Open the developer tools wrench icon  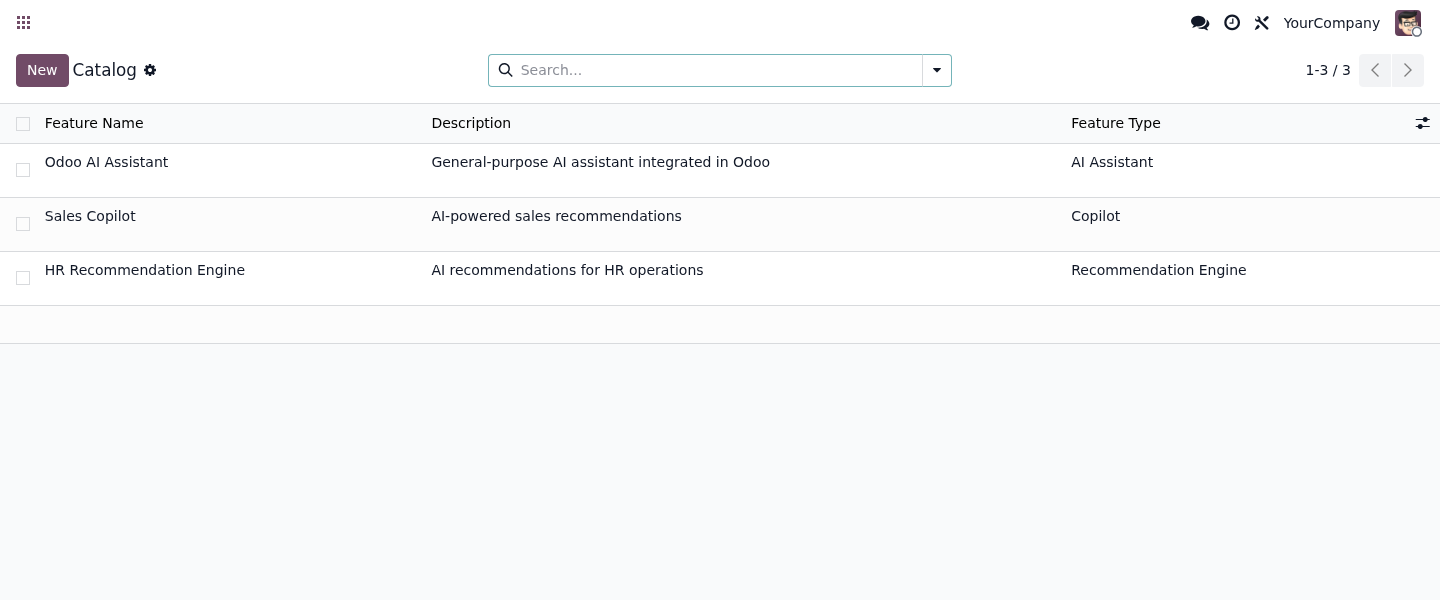click(1262, 22)
